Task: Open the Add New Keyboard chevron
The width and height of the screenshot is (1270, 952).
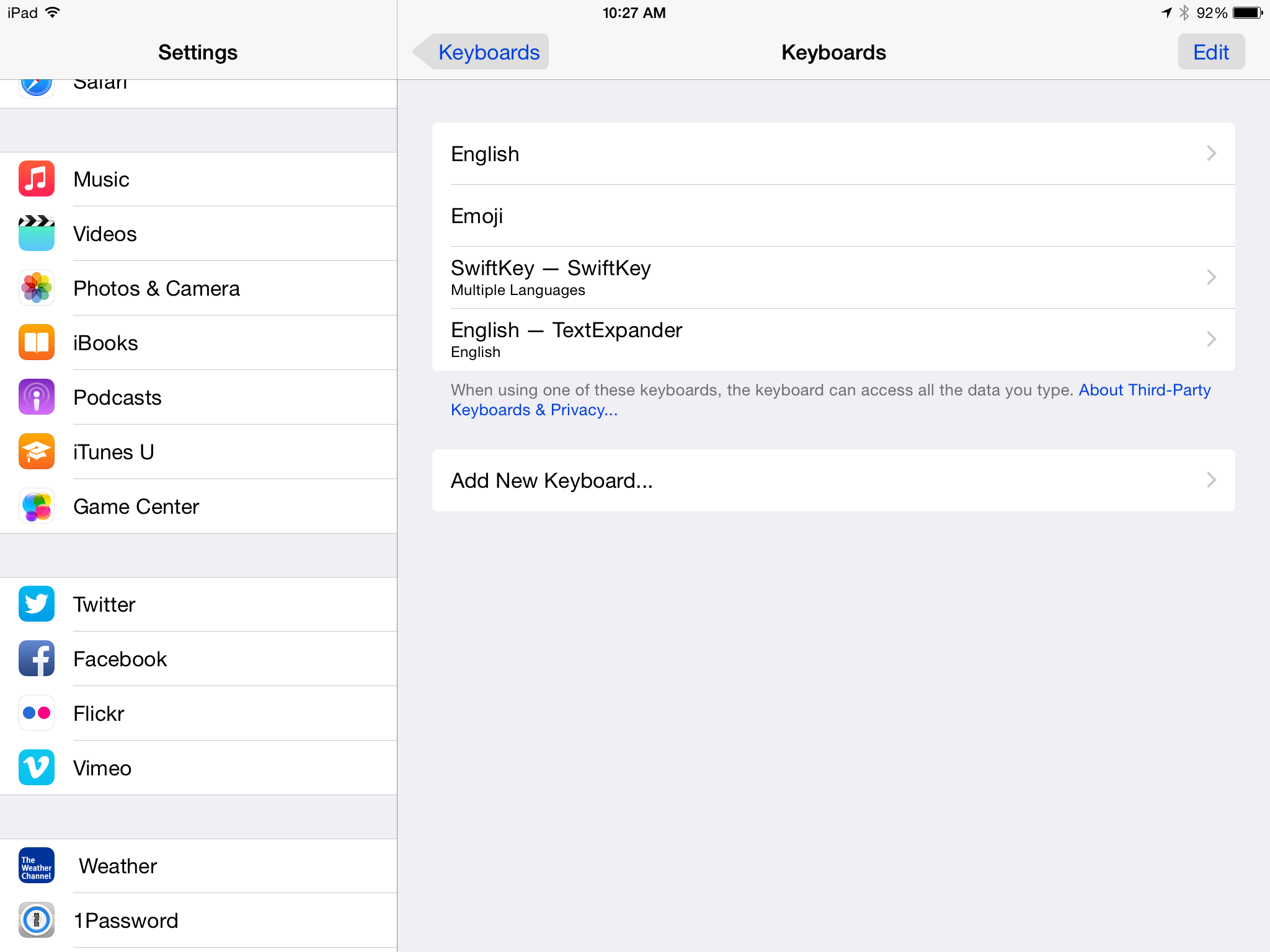Action: pos(1211,480)
